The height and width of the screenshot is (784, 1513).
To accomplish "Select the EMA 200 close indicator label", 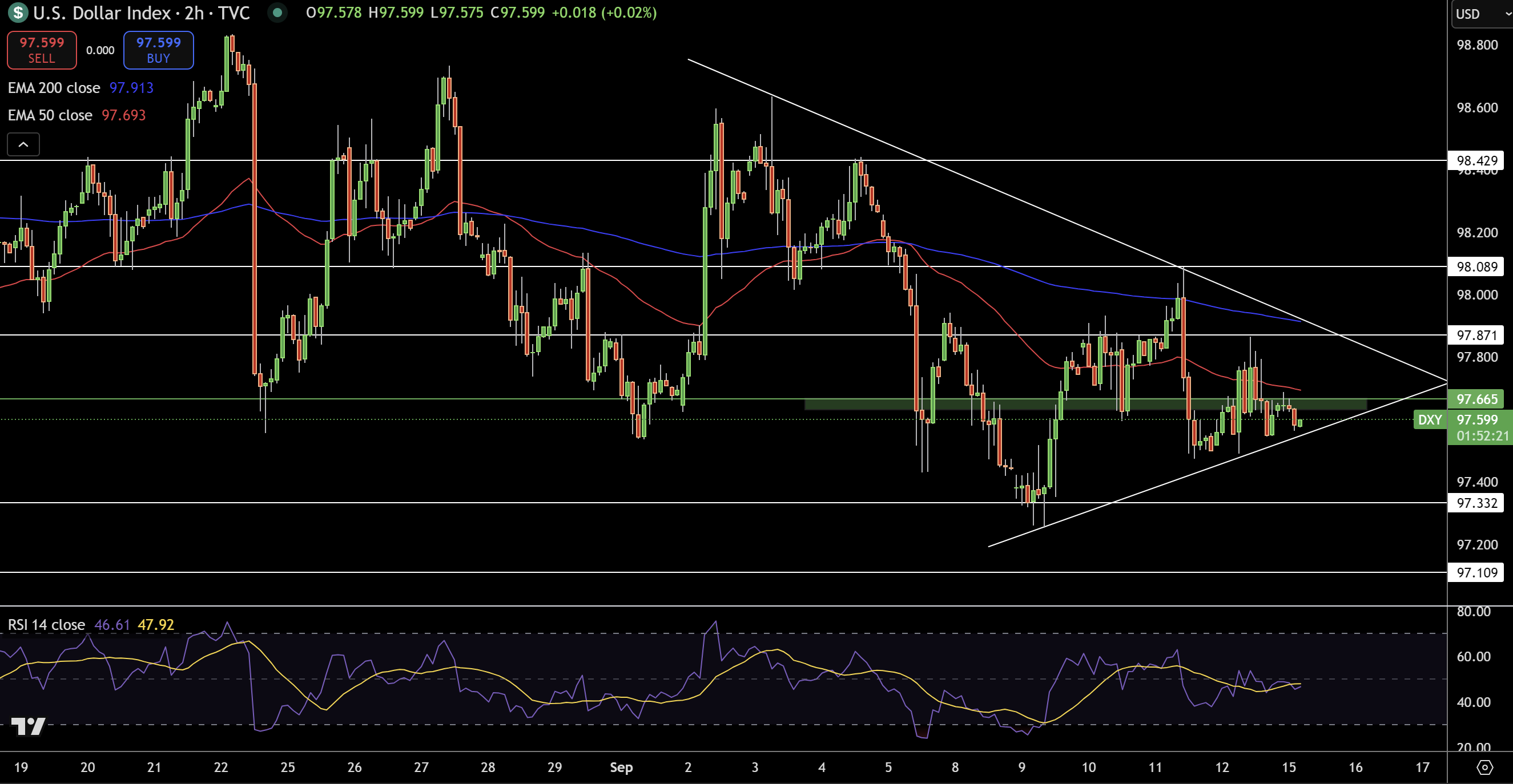I will tap(54, 88).
